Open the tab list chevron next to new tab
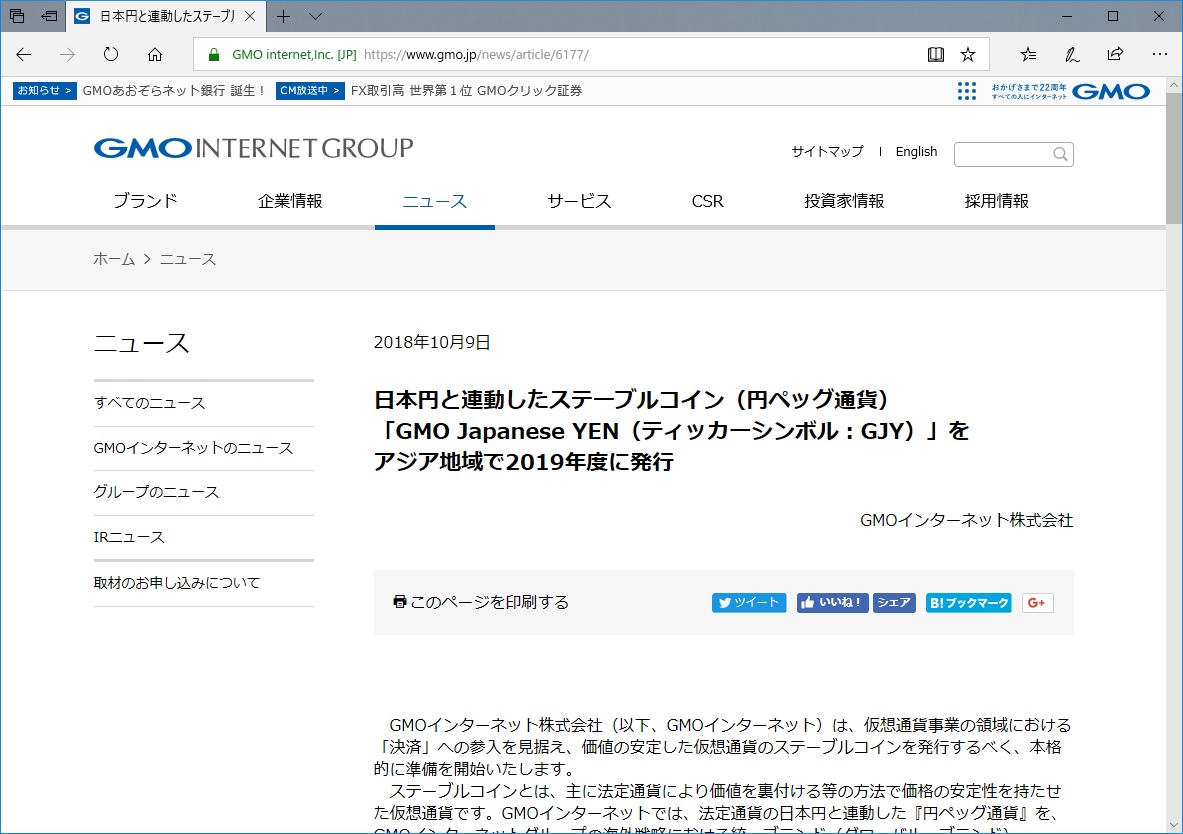This screenshot has height=834, width=1183. (315, 16)
